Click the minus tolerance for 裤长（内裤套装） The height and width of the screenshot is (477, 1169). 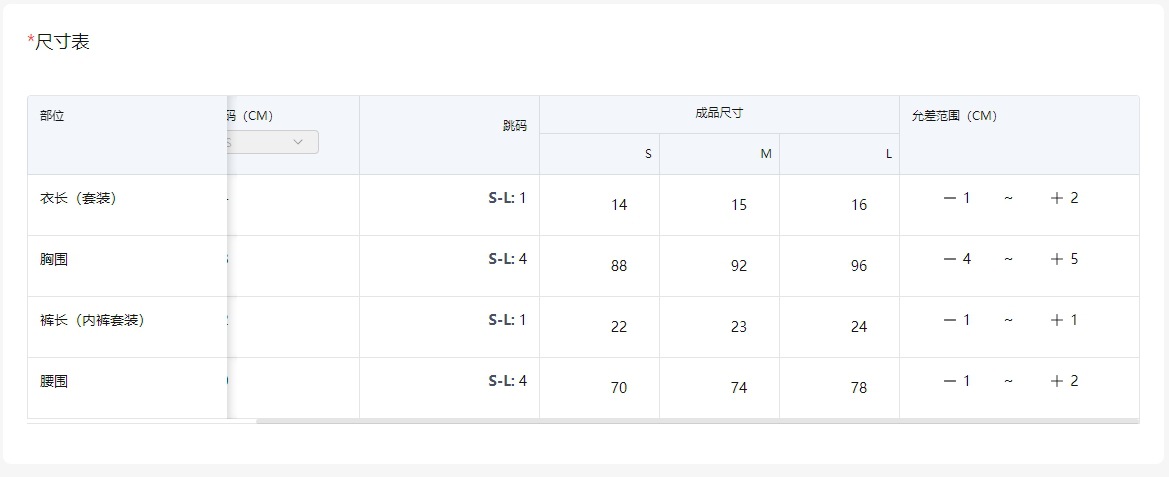(957, 320)
